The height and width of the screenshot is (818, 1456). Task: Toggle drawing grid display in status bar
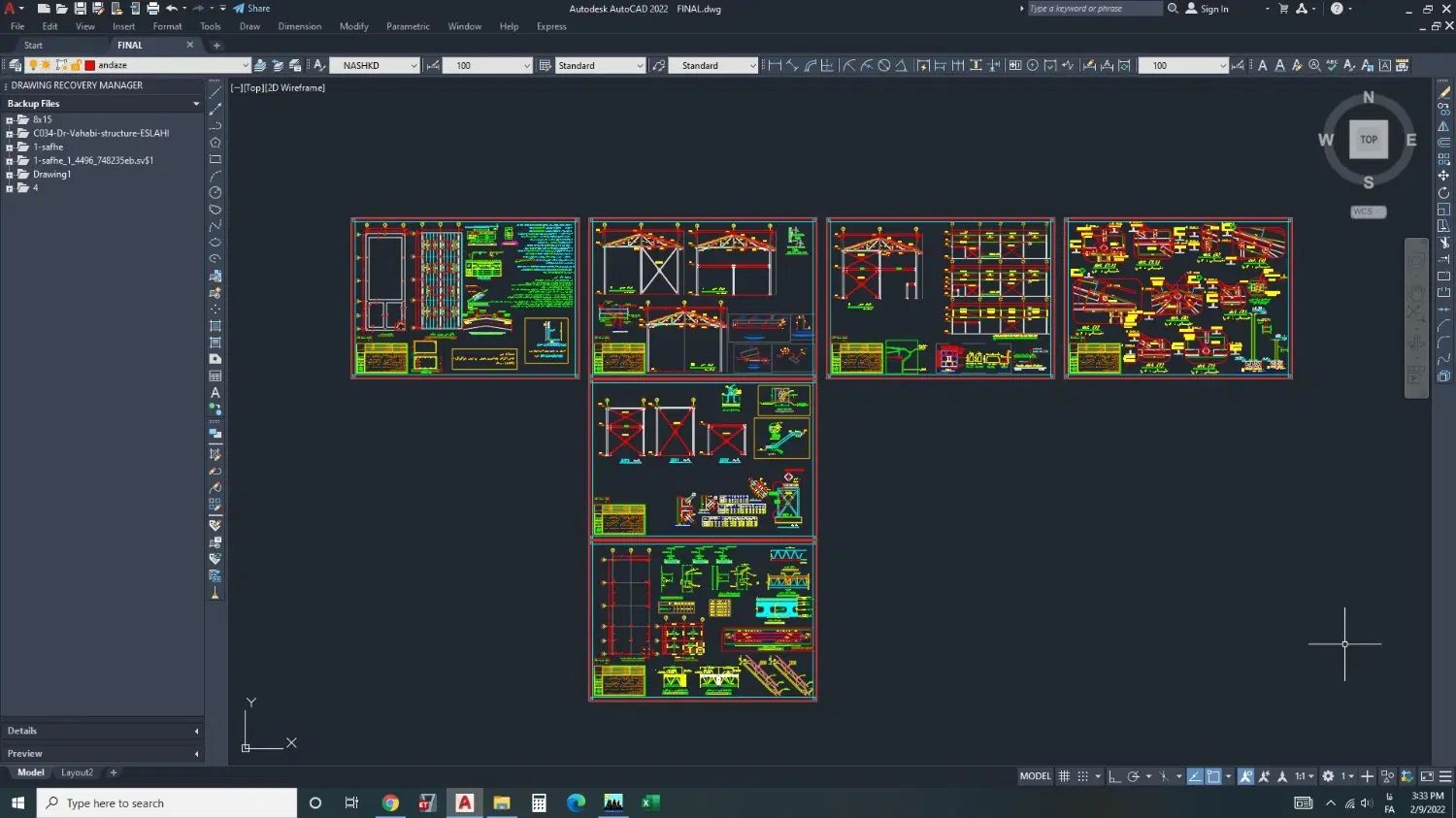click(x=1064, y=776)
